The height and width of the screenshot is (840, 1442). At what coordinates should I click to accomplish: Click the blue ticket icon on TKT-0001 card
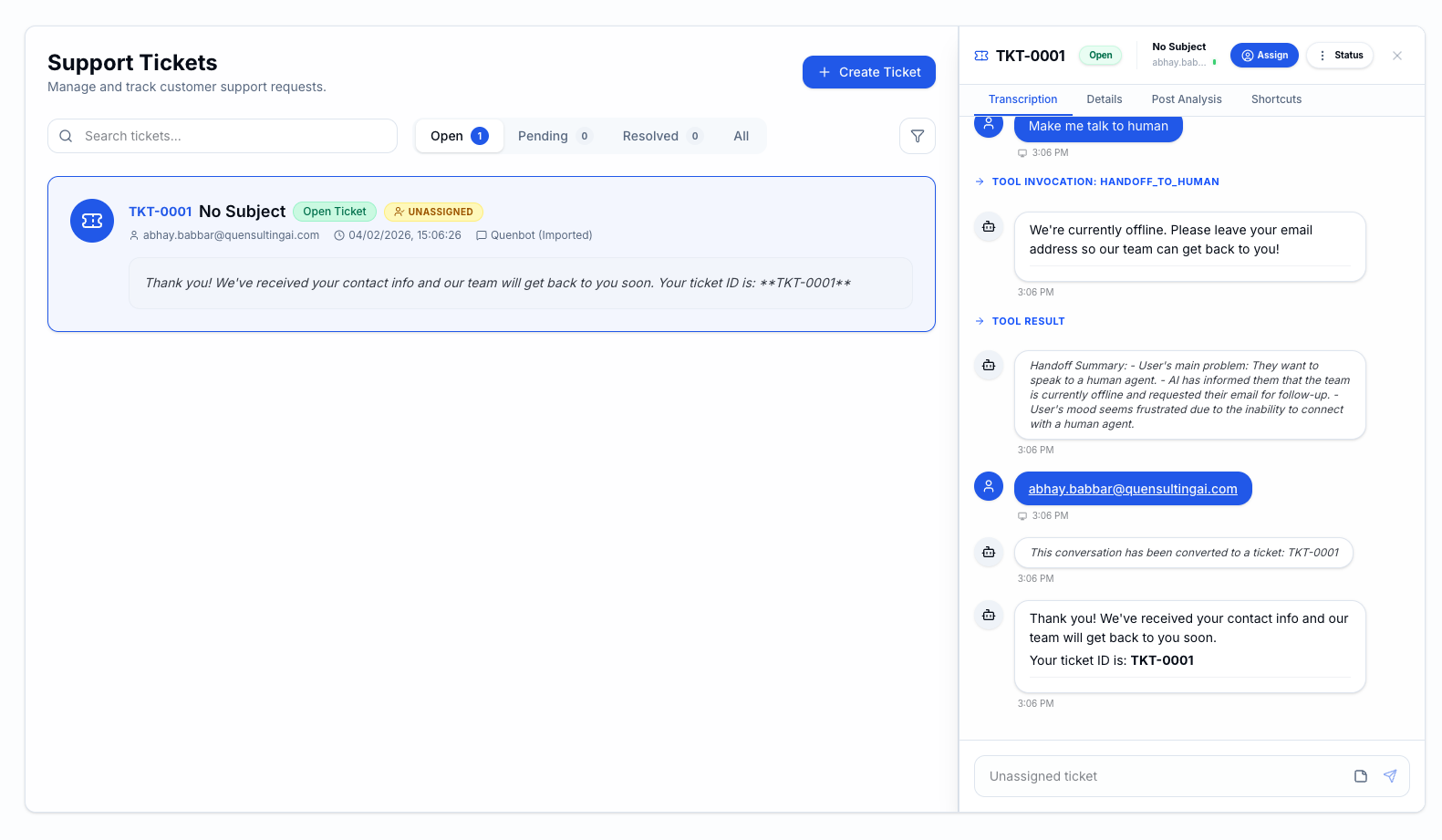(x=92, y=221)
